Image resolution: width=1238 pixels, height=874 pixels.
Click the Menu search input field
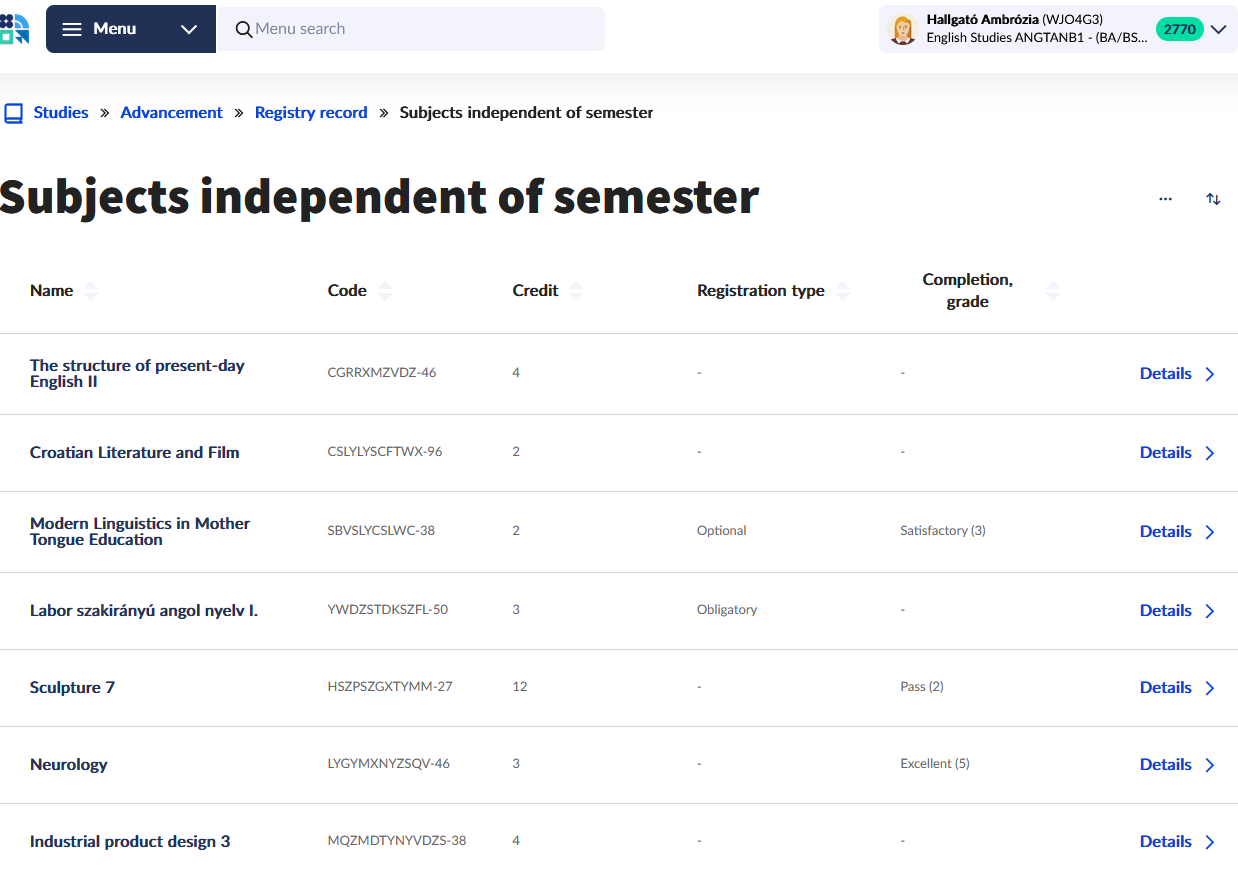coord(420,29)
